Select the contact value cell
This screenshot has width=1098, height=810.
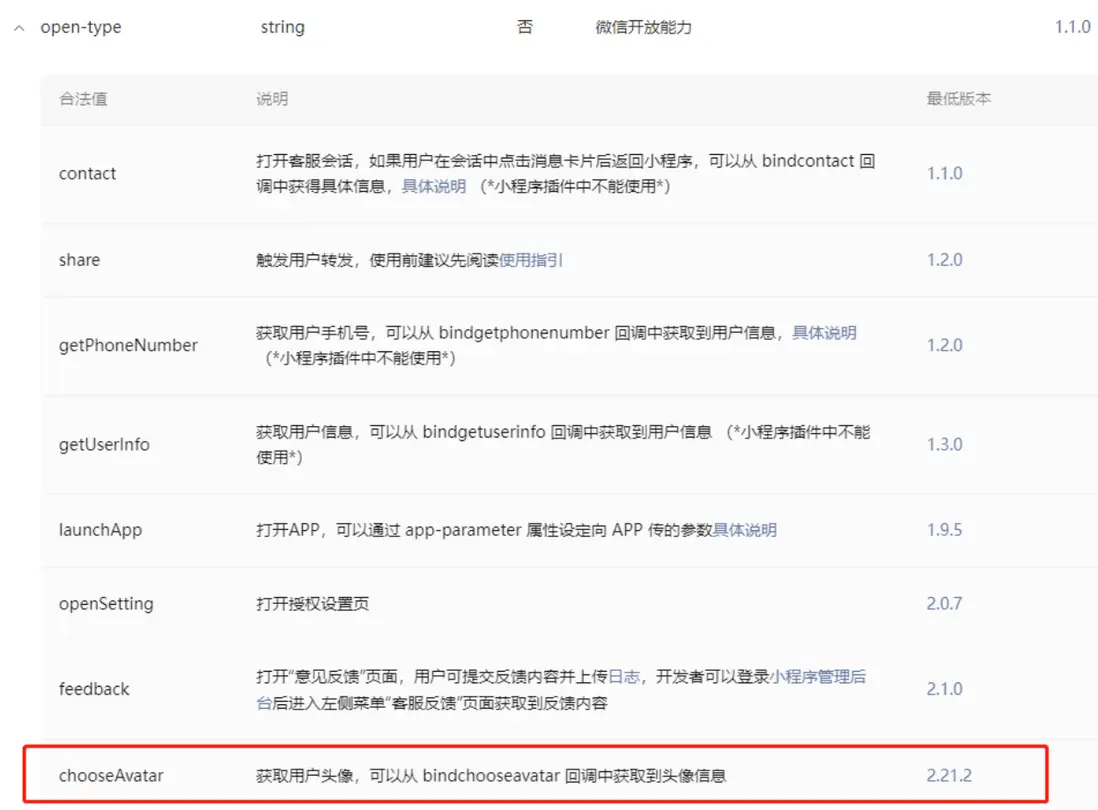[88, 174]
